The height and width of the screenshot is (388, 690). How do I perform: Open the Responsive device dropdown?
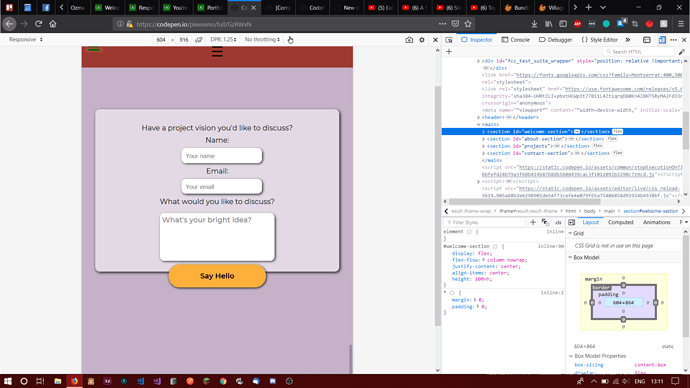(x=26, y=40)
